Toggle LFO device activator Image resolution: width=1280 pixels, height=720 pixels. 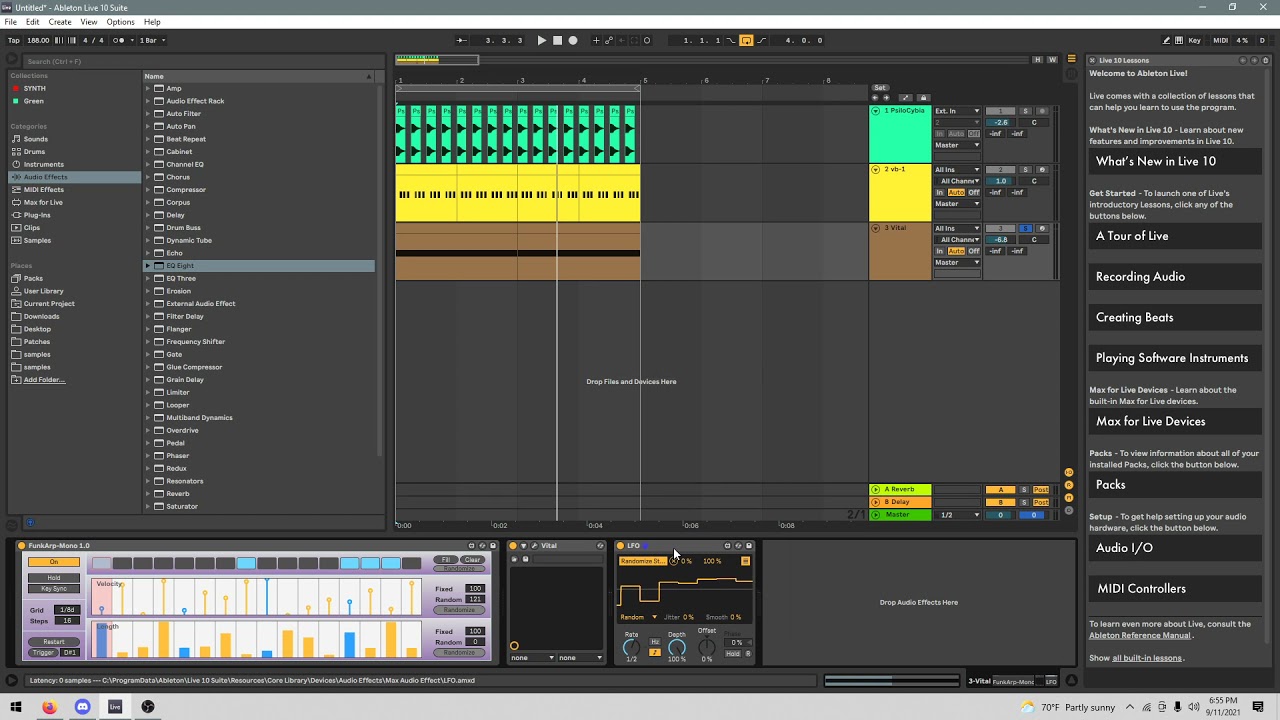click(x=620, y=546)
